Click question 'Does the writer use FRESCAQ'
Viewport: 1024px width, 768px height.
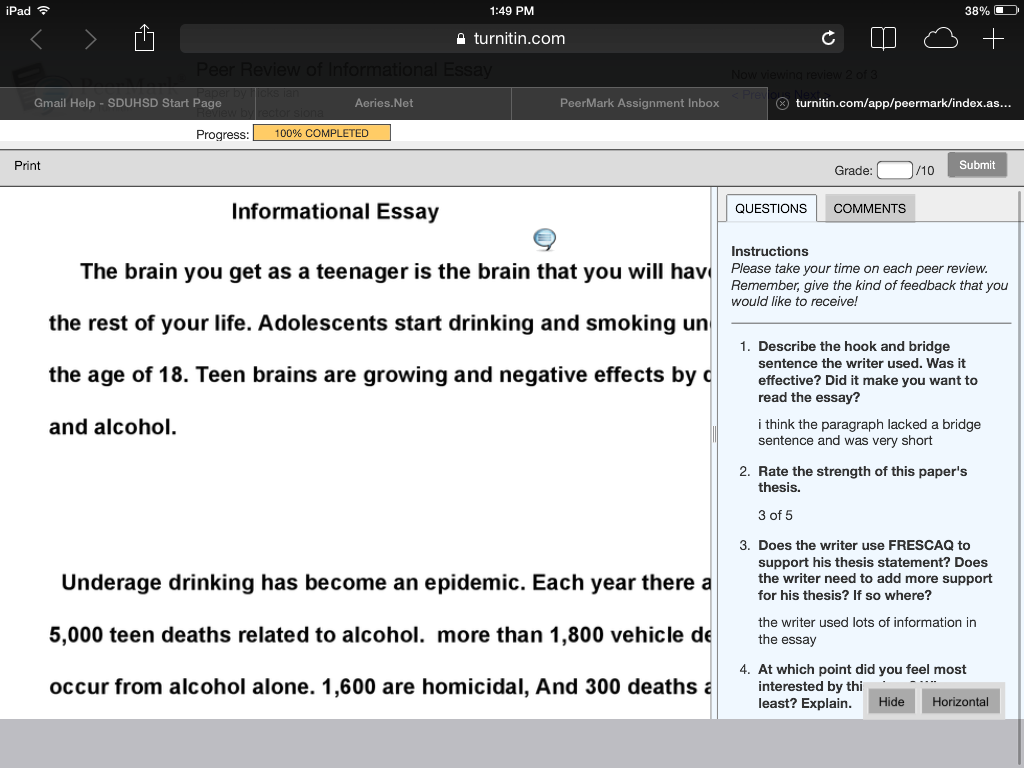click(x=874, y=570)
